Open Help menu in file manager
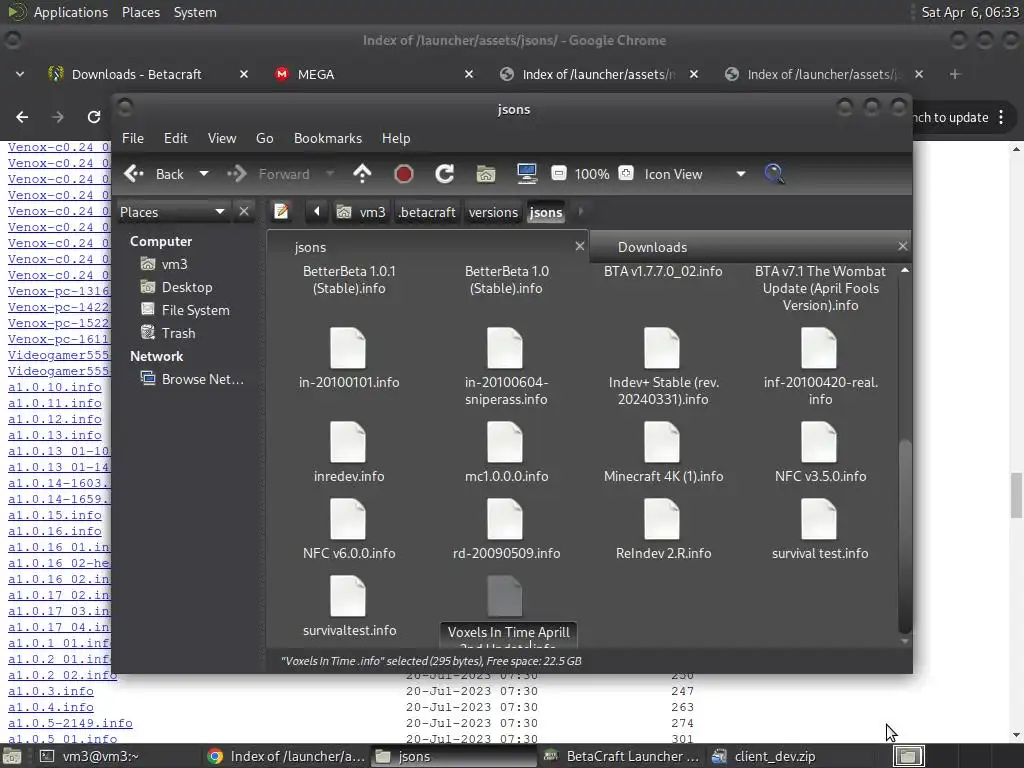 [396, 138]
